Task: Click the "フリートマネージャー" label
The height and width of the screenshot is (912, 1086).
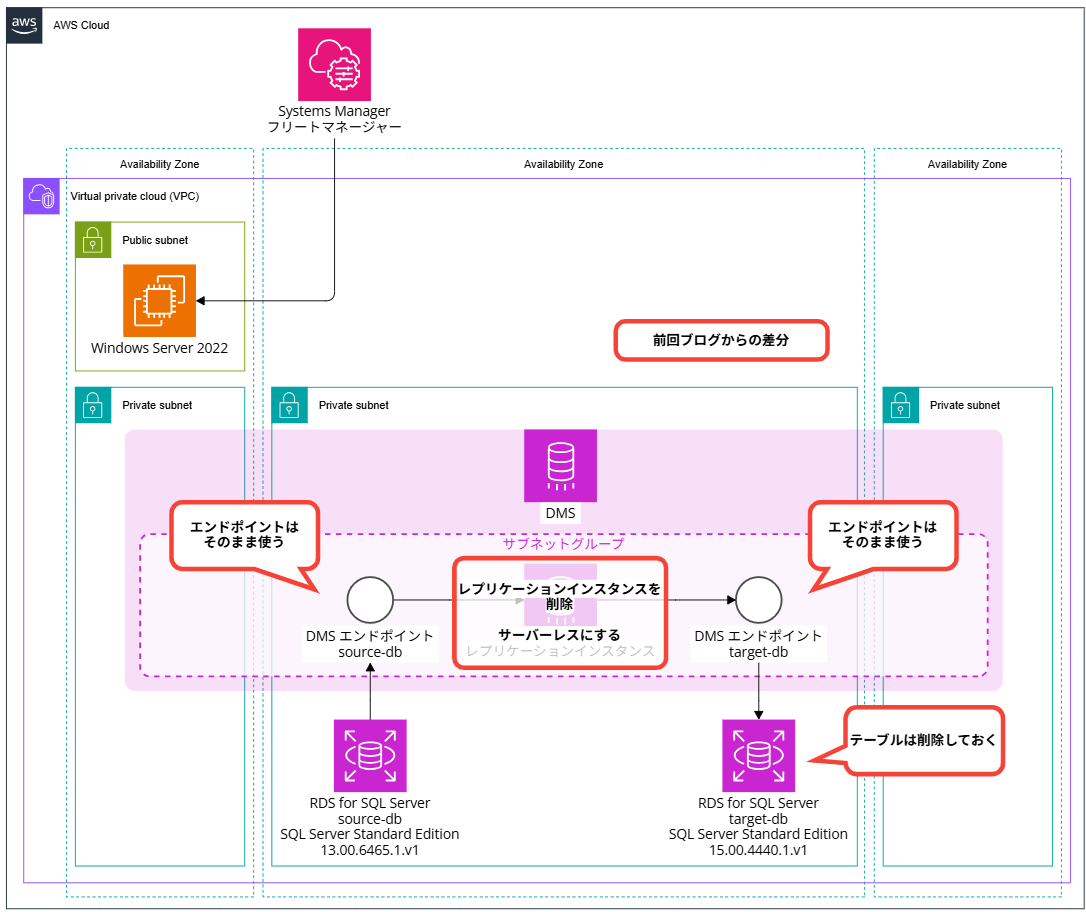Action: [335, 127]
